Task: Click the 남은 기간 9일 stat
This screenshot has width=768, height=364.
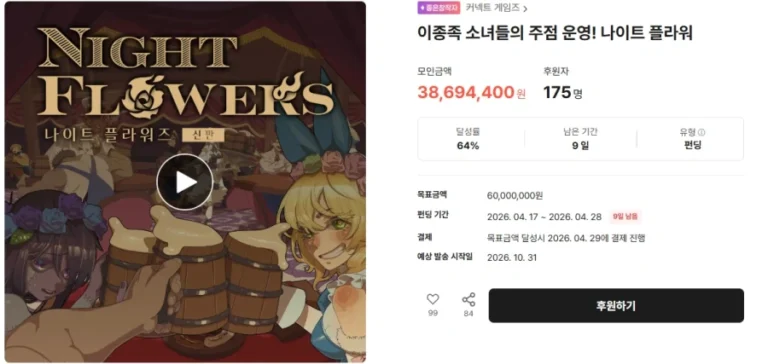Action: pos(580,139)
